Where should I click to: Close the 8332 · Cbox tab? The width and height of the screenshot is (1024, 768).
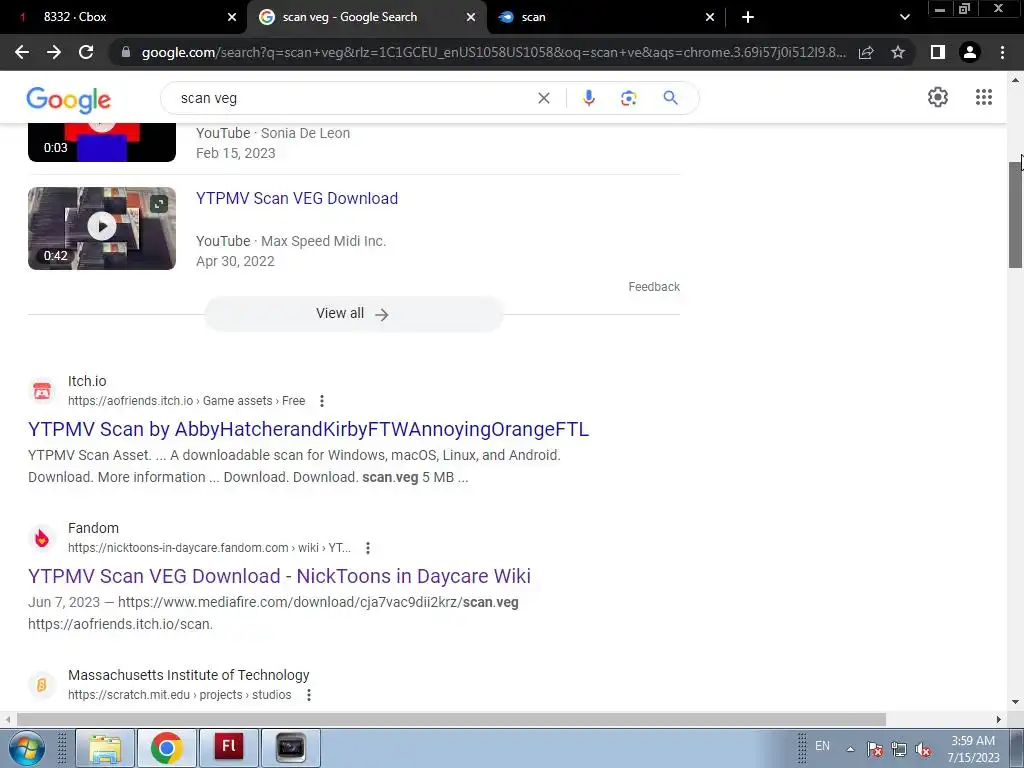[x=232, y=17]
